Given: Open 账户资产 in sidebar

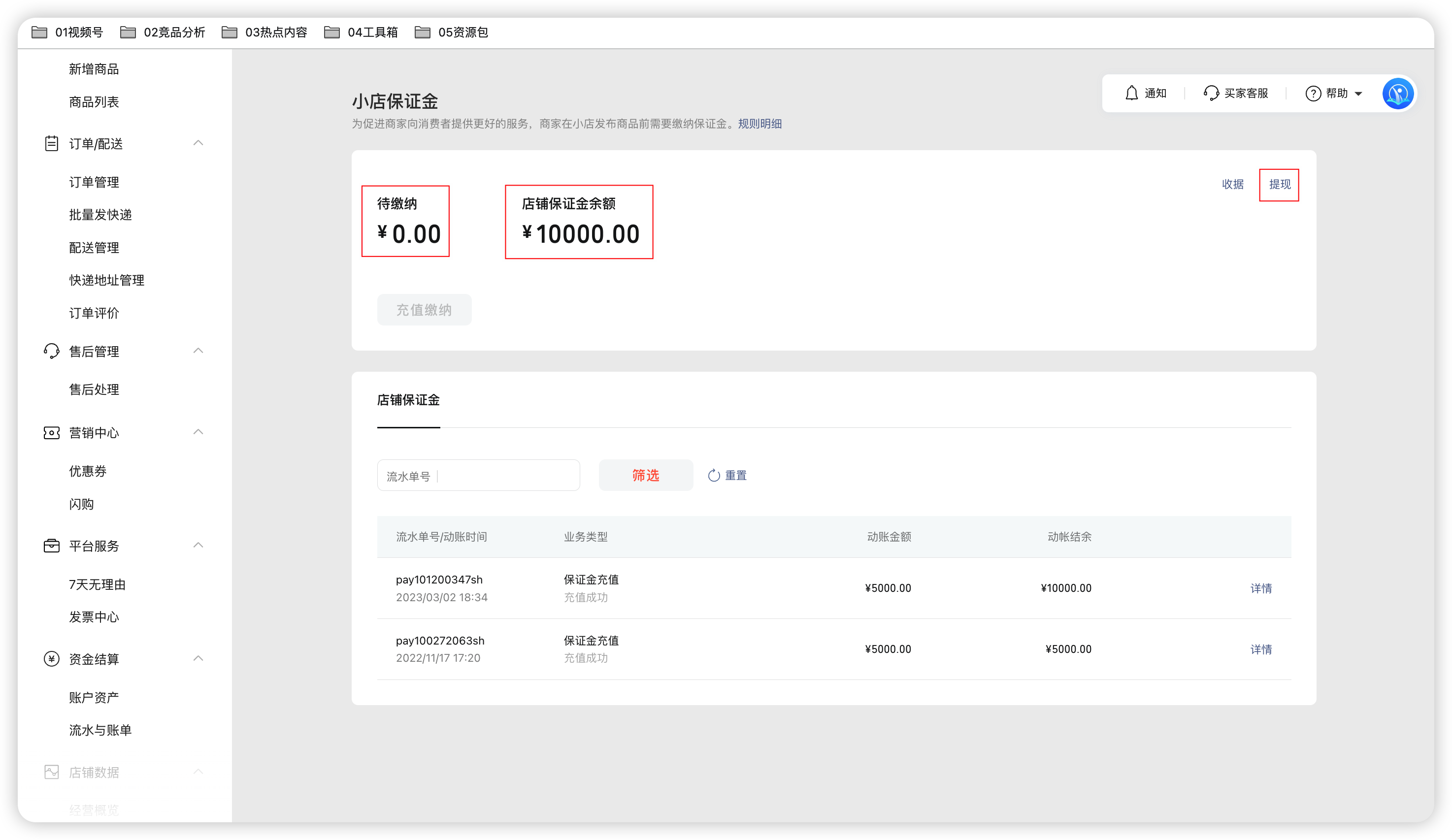Looking at the screenshot, I should pyautogui.click(x=94, y=698).
